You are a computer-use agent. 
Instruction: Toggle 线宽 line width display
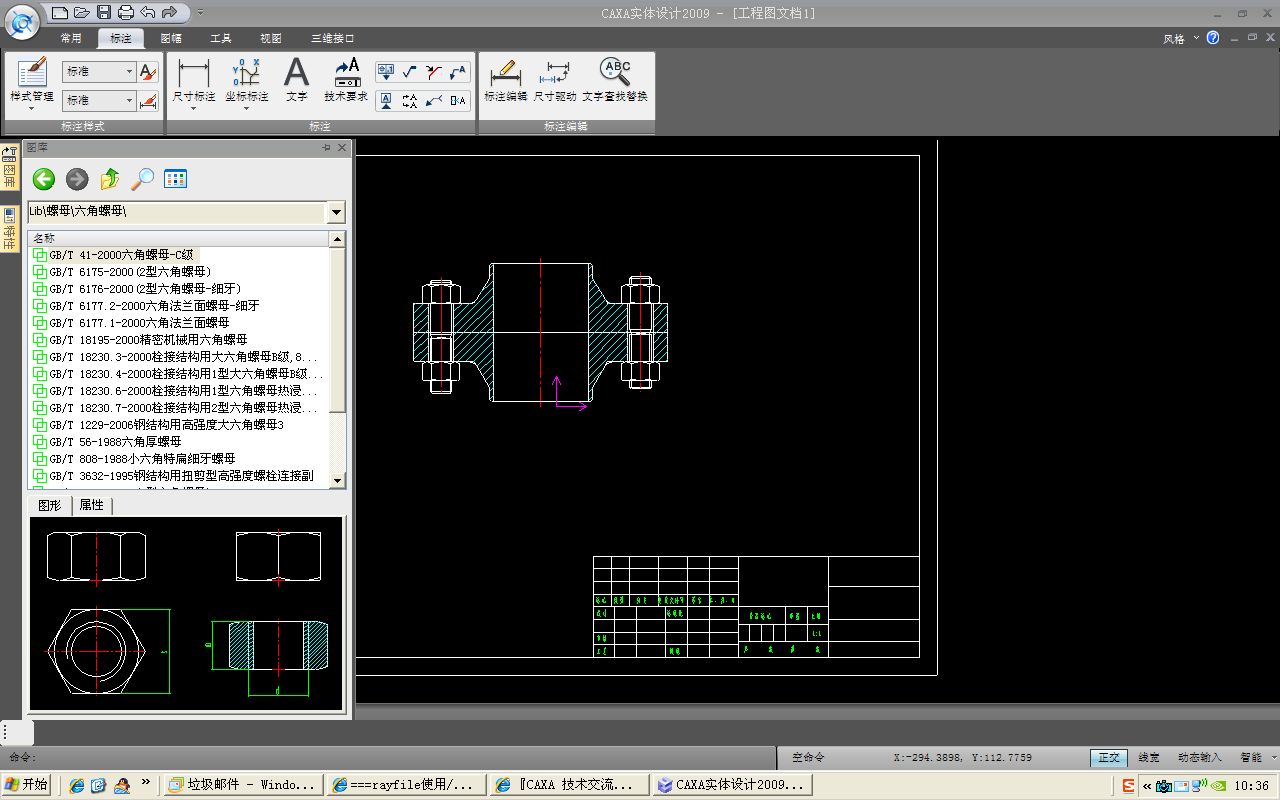(1150, 758)
